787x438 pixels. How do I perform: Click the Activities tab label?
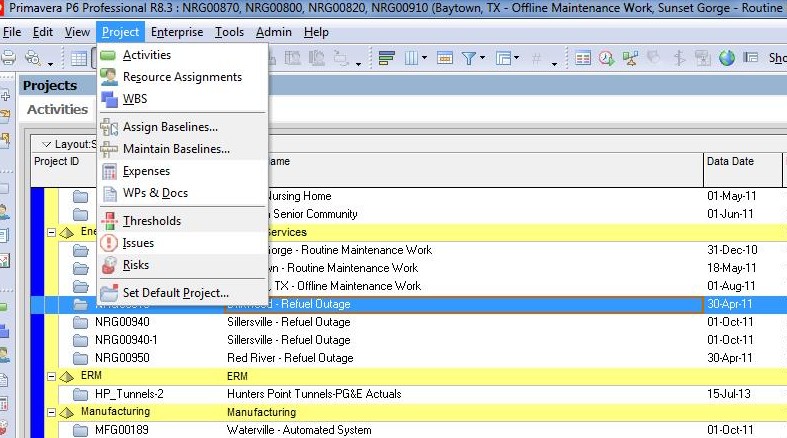(x=57, y=109)
